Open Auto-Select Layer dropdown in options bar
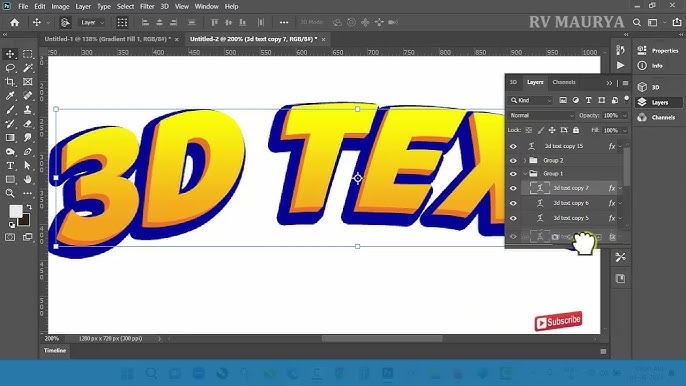 [x=92, y=22]
